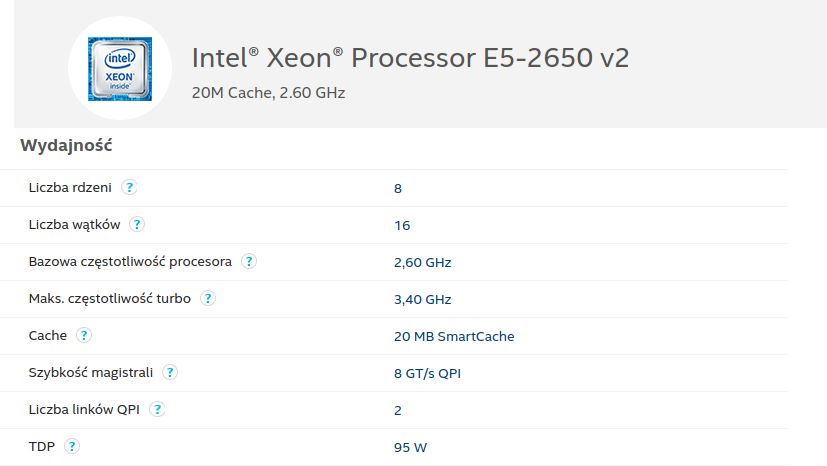Screen dimensions: 827x466
Task: Click the Liczba rdzeni label
Action: [x=70, y=187]
